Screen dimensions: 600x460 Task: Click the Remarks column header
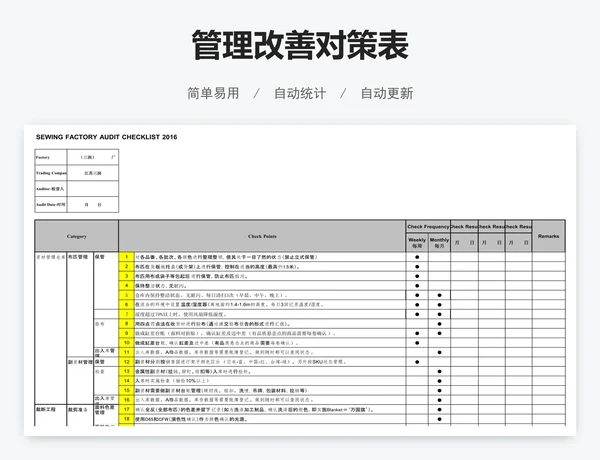pyautogui.click(x=548, y=236)
